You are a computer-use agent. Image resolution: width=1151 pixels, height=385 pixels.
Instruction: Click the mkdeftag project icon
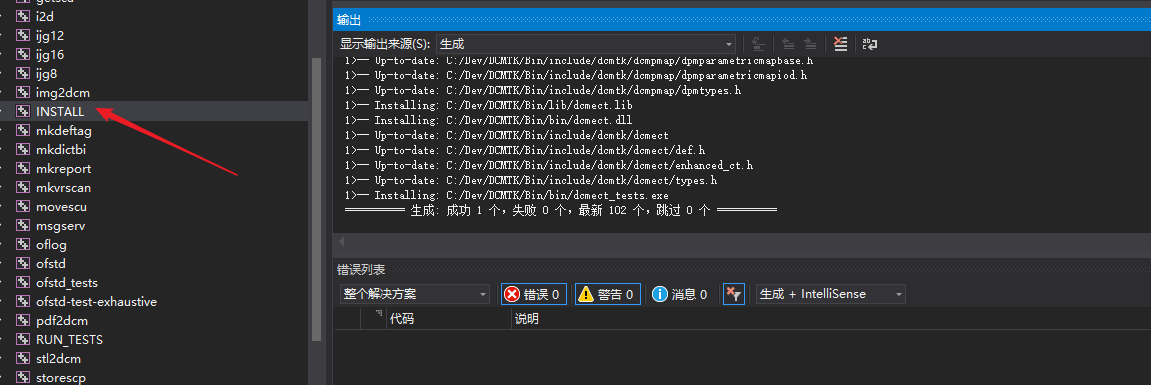[x=23, y=131]
